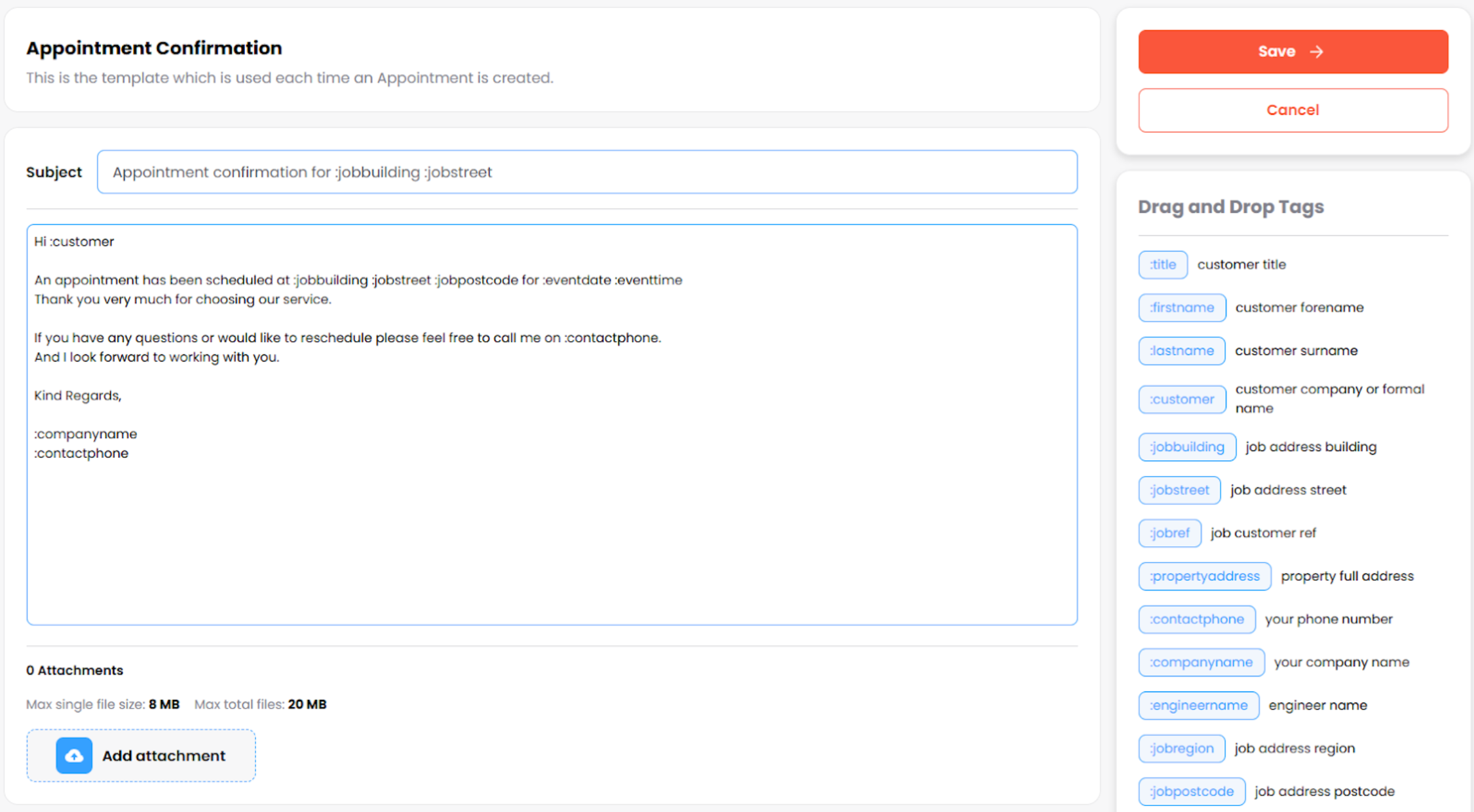This screenshot has width=1474, height=812.
Task: Click the Save button
Action: click(x=1293, y=52)
